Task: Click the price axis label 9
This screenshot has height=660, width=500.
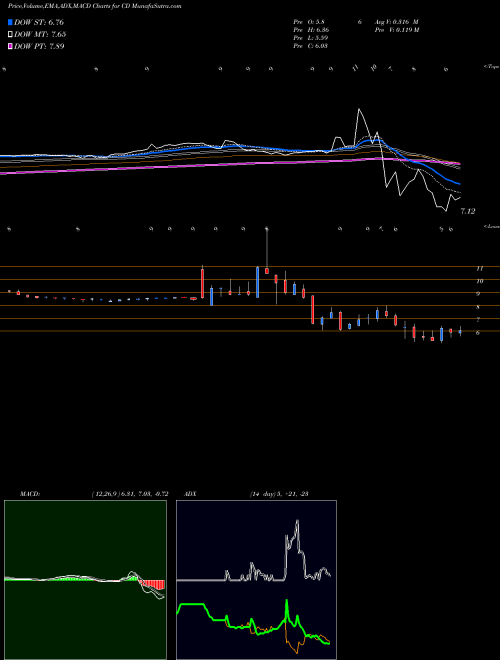Action: click(x=478, y=294)
